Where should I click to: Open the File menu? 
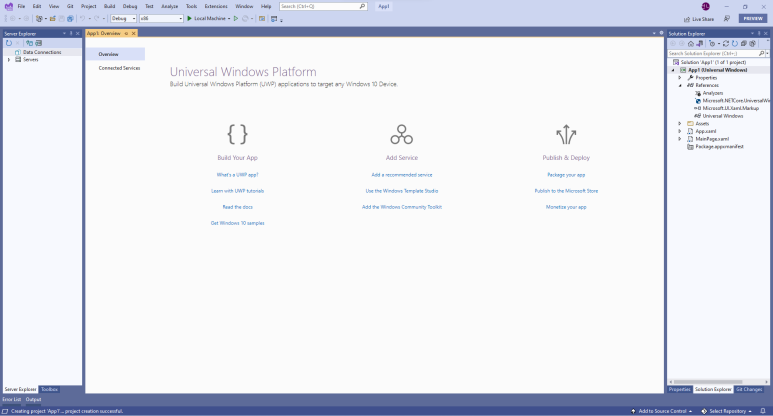click(21, 6)
